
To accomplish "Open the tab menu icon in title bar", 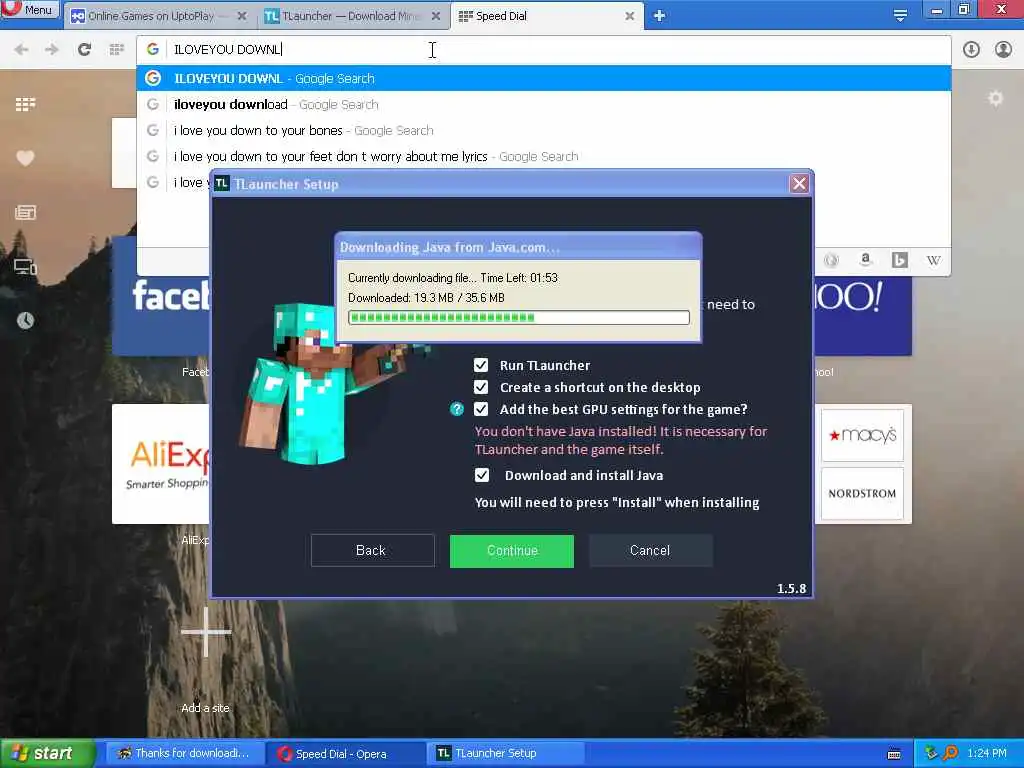I will point(901,16).
